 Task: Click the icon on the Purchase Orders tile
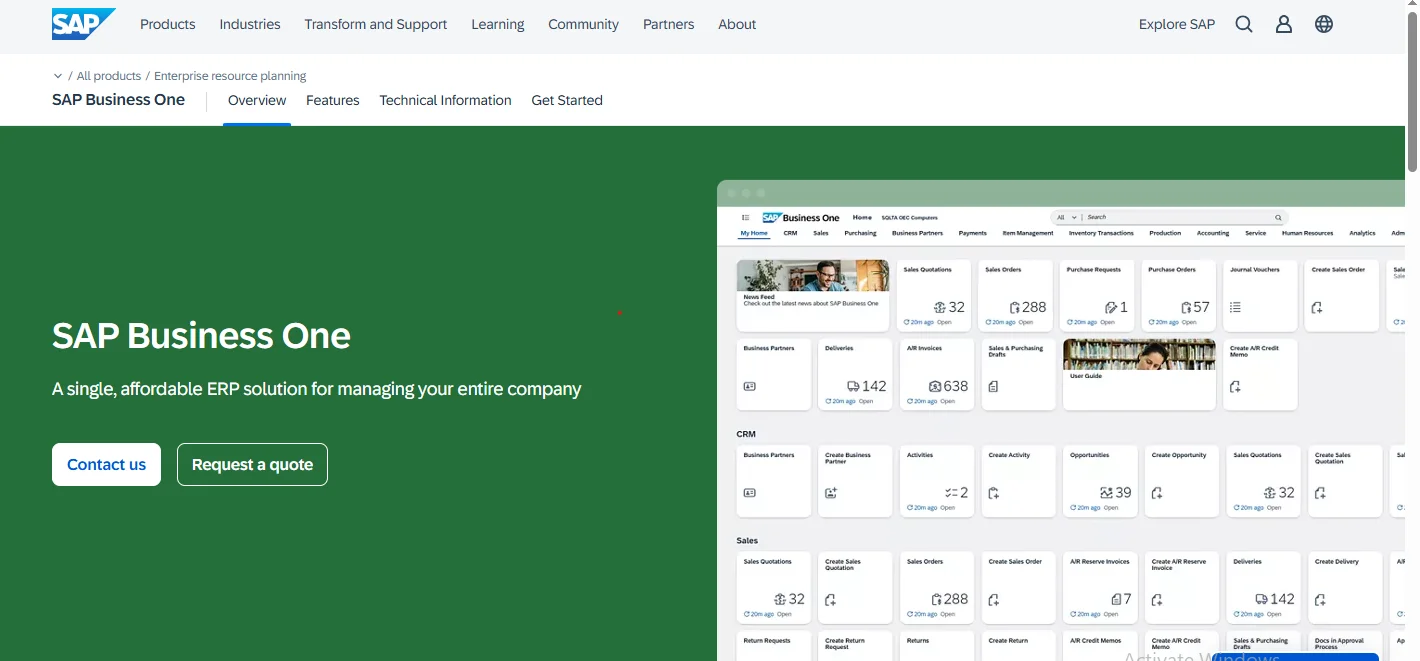(1186, 308)
